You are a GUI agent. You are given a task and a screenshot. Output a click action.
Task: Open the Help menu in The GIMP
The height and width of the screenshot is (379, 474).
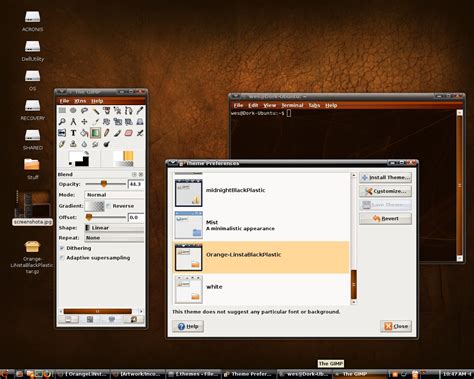pyautogui.click(x=97, y=101)
